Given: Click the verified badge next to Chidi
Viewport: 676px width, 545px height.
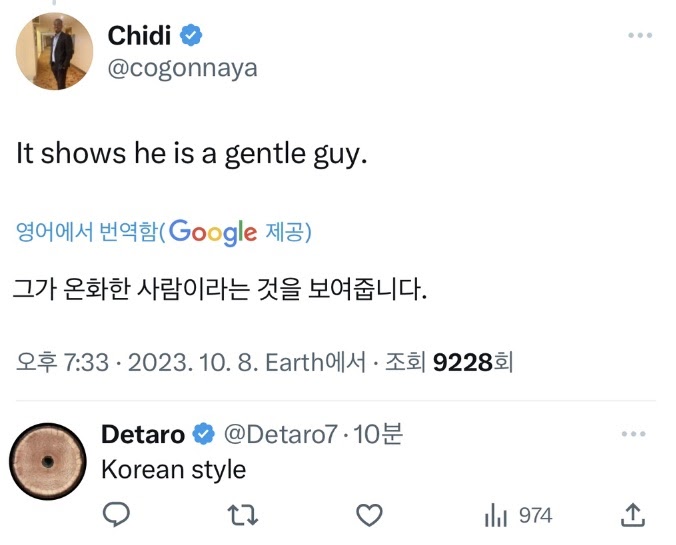Looking at the screenshot, I should pos(190,35).
